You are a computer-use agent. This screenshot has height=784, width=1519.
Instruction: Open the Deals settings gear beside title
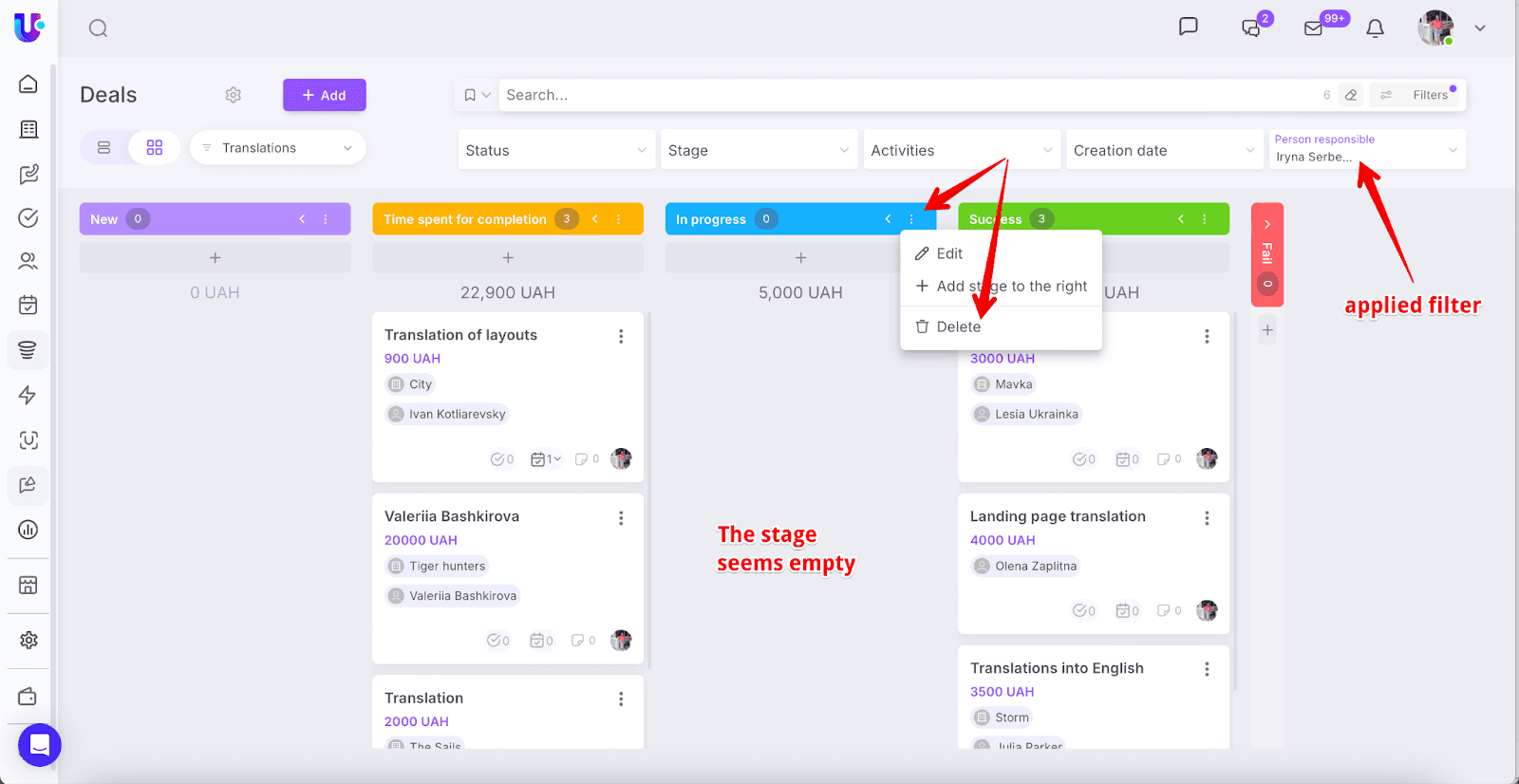click(234, 95)
